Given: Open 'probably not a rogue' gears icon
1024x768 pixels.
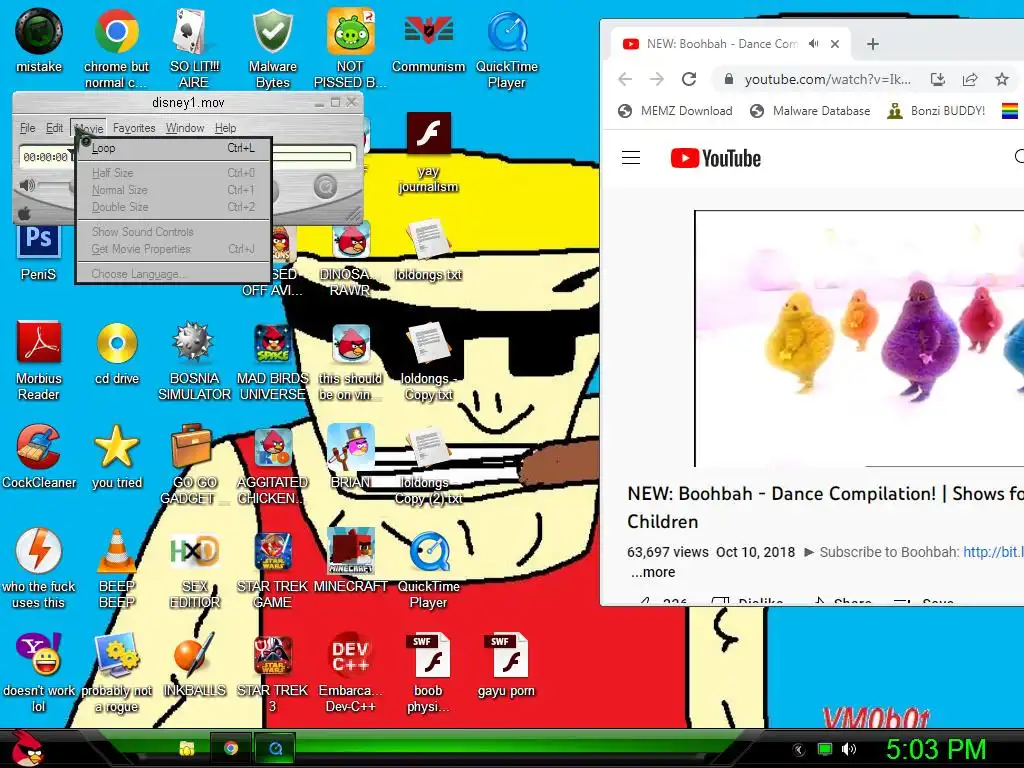Looking at the screenshot, I should [116, 654].
